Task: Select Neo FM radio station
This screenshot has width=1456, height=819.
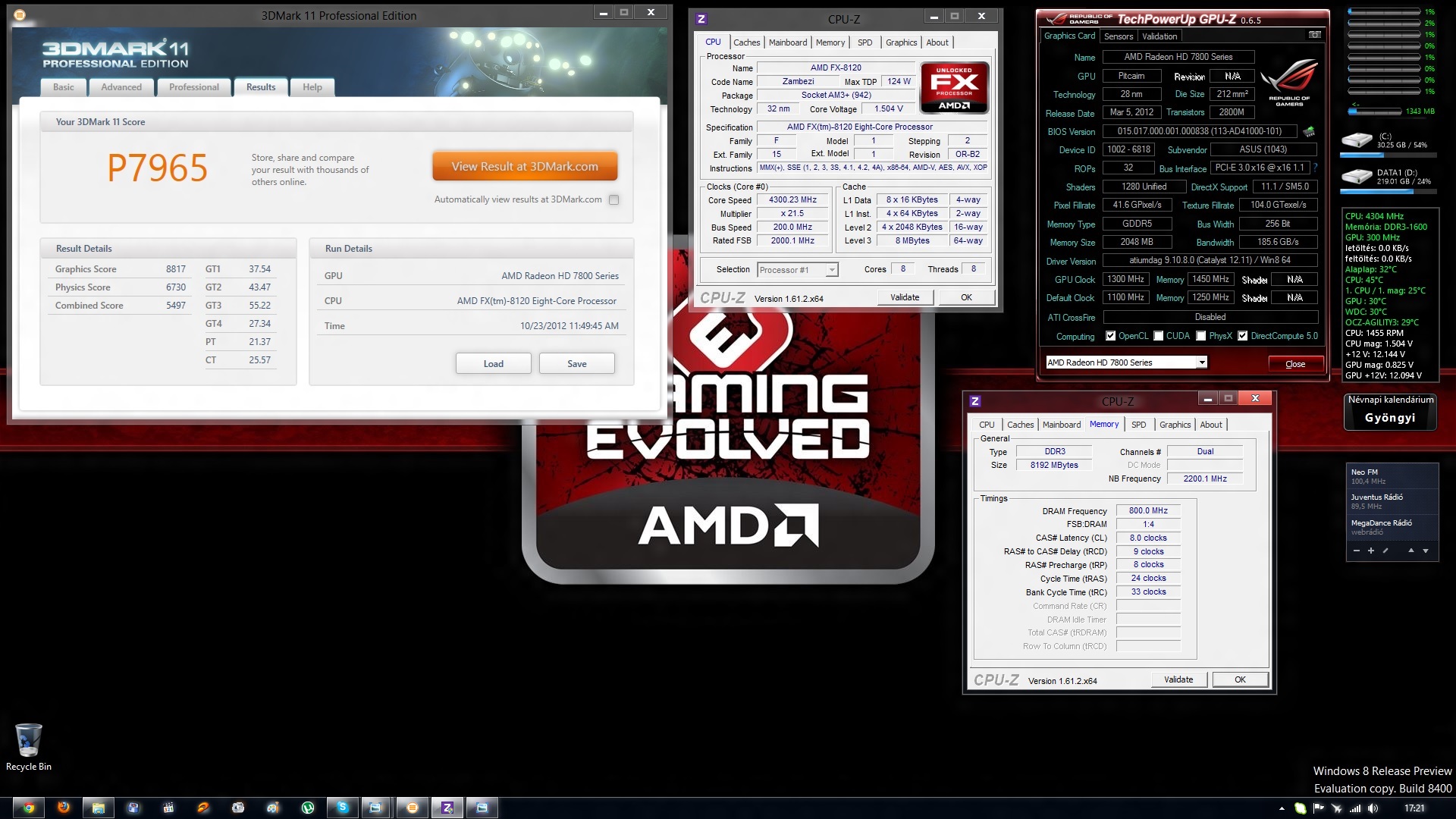Action: point(1392,476)
